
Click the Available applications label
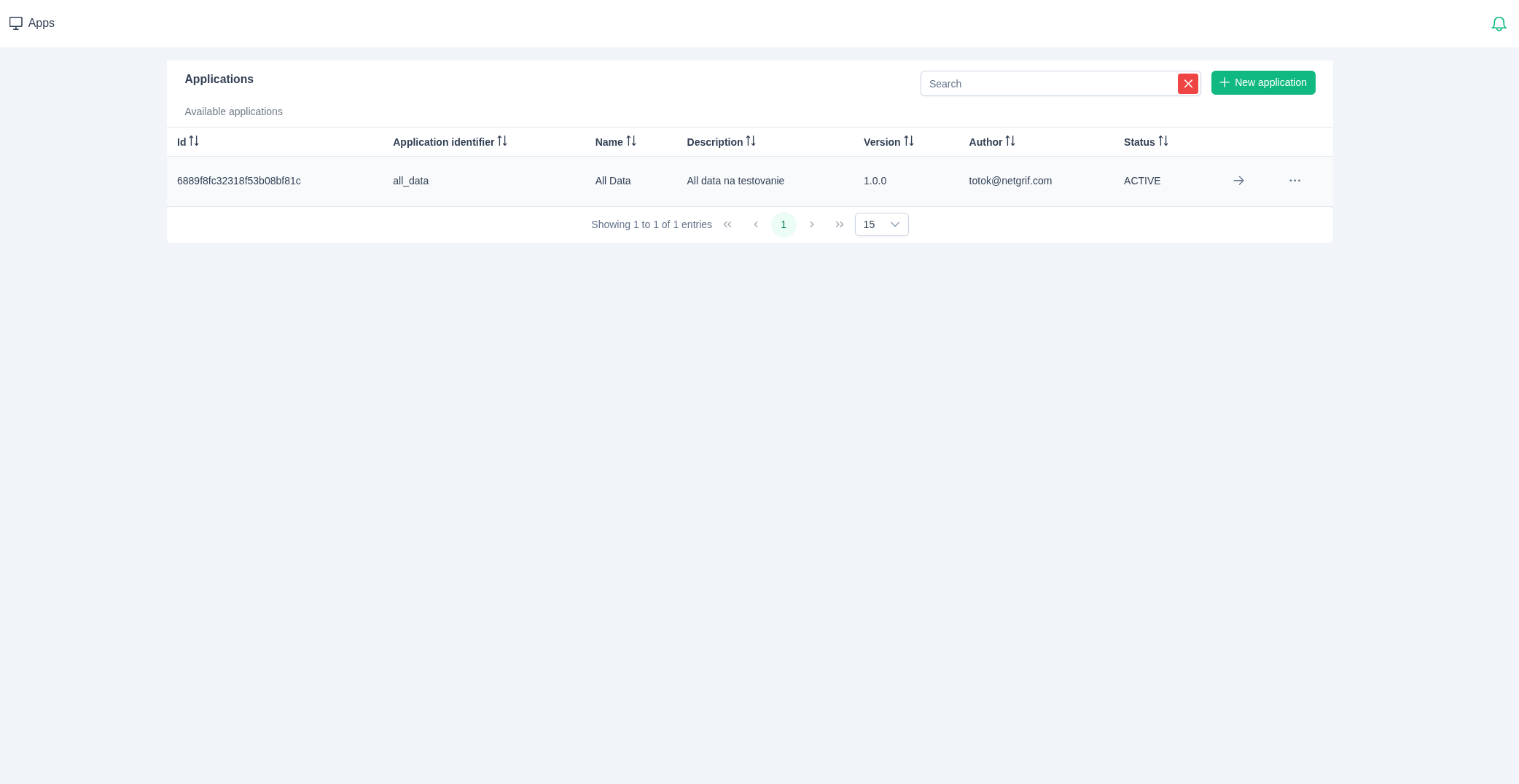click(x=233, y=111)
